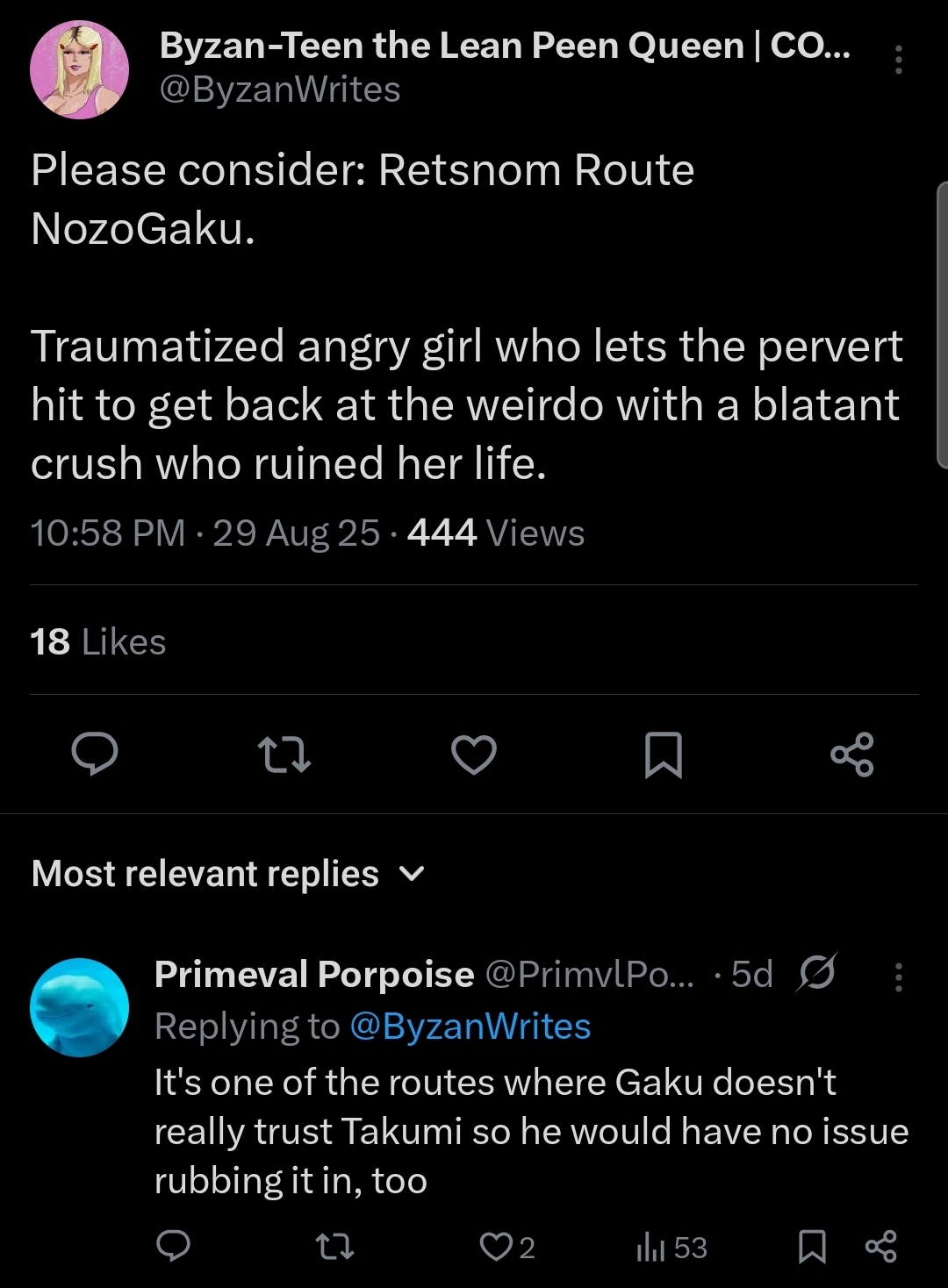The image size is (948, 1288).
Task: Open Primeval Porpoise's profile picture
Action: point(79,1007)
